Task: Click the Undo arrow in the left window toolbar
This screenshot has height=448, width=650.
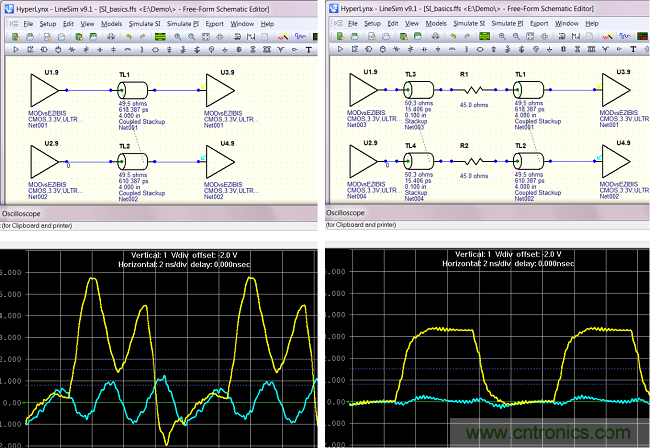Action: click(129, 36)
